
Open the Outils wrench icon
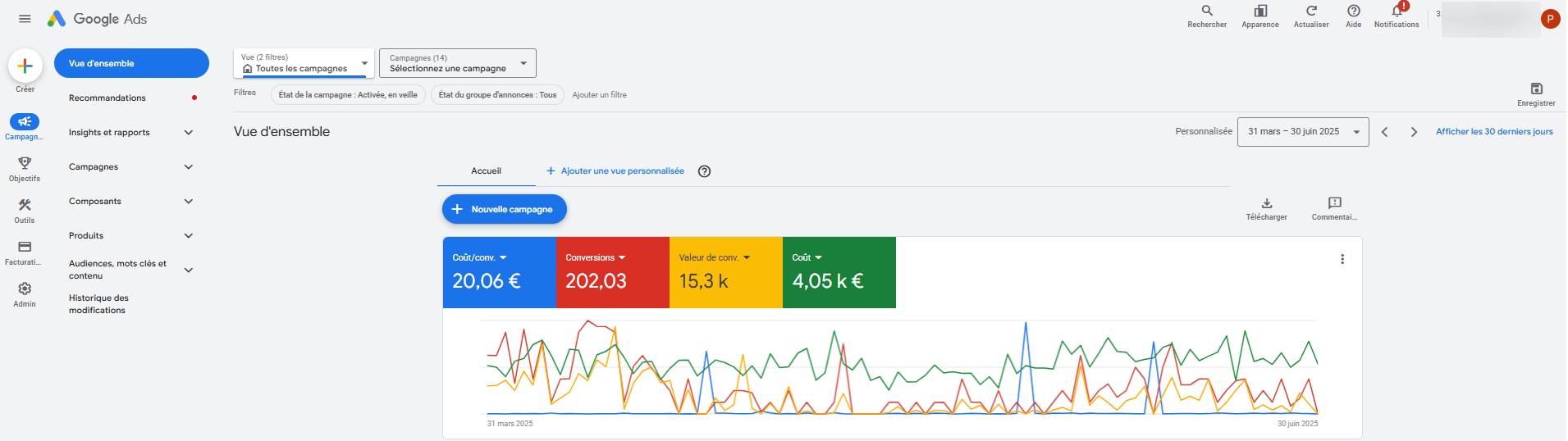click(x=25, y=205)
